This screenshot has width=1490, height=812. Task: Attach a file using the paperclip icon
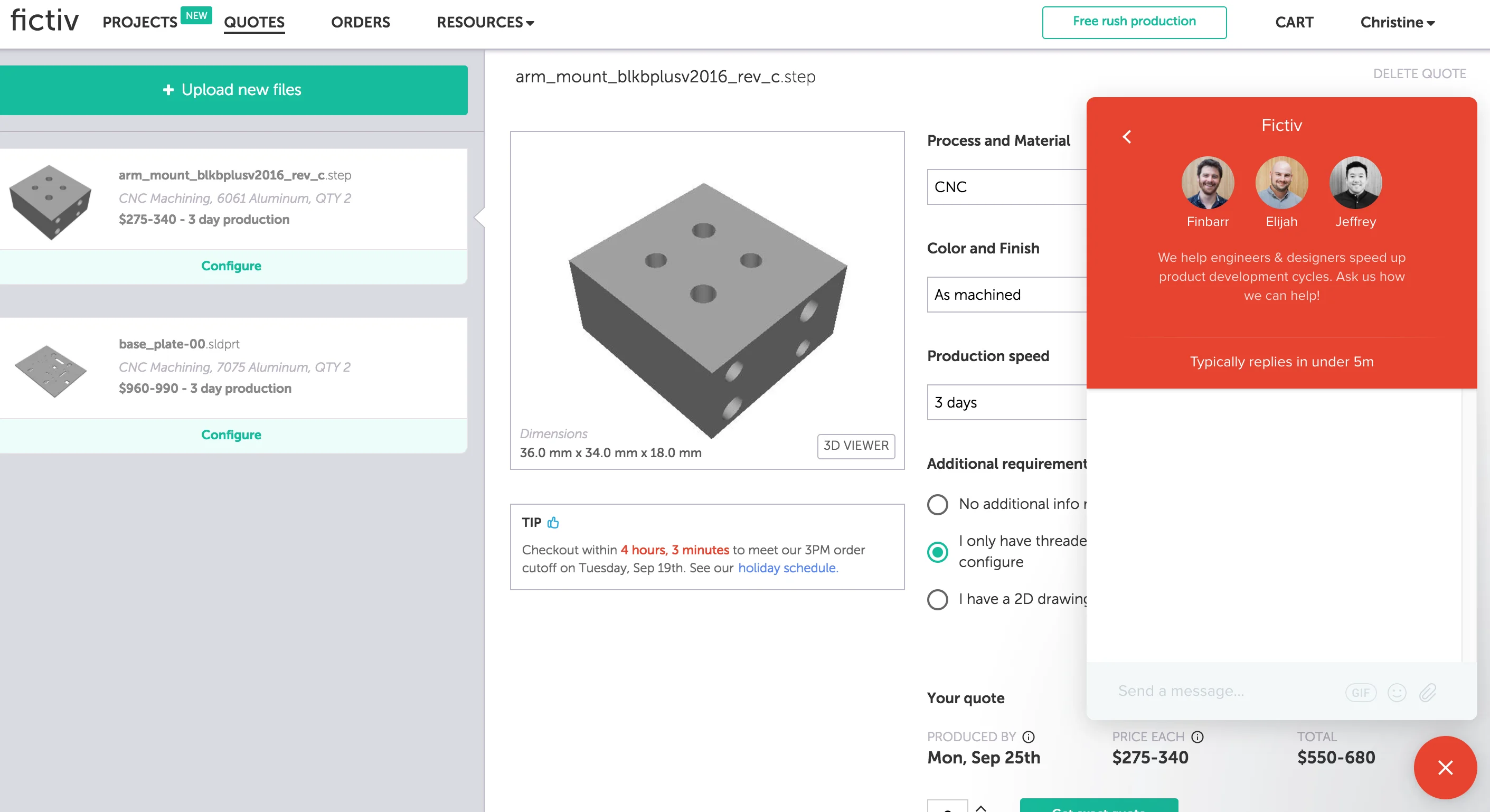(1428, 692)
